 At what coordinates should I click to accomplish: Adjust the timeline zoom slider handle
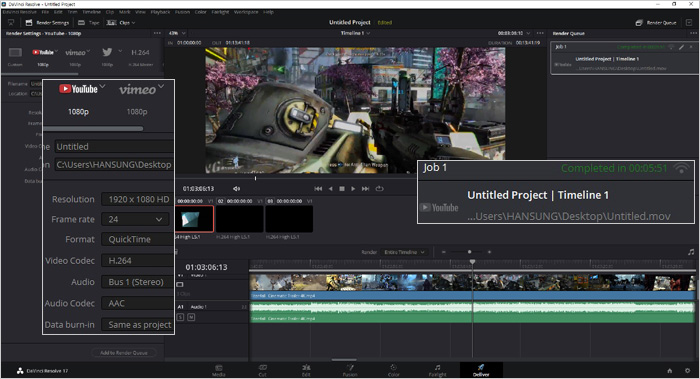click(470, 252)
